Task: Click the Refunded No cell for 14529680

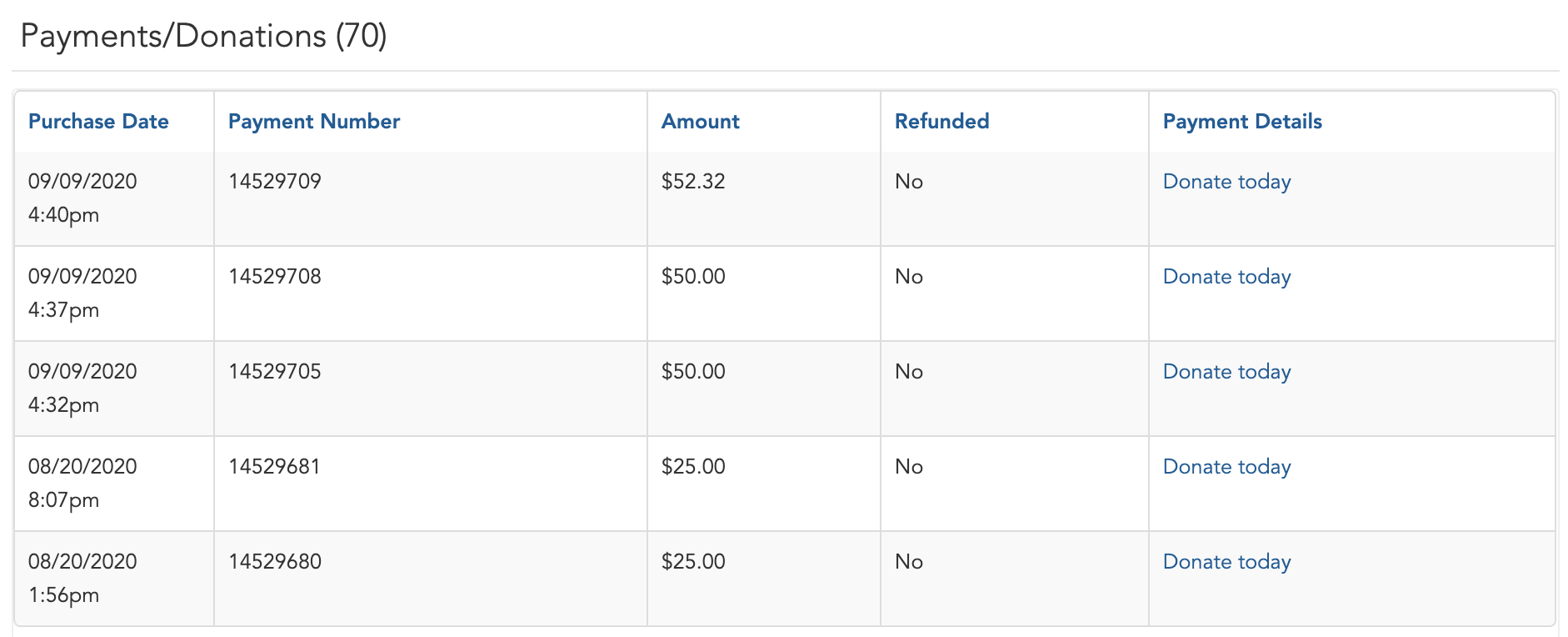Action: pos(1015,579)
